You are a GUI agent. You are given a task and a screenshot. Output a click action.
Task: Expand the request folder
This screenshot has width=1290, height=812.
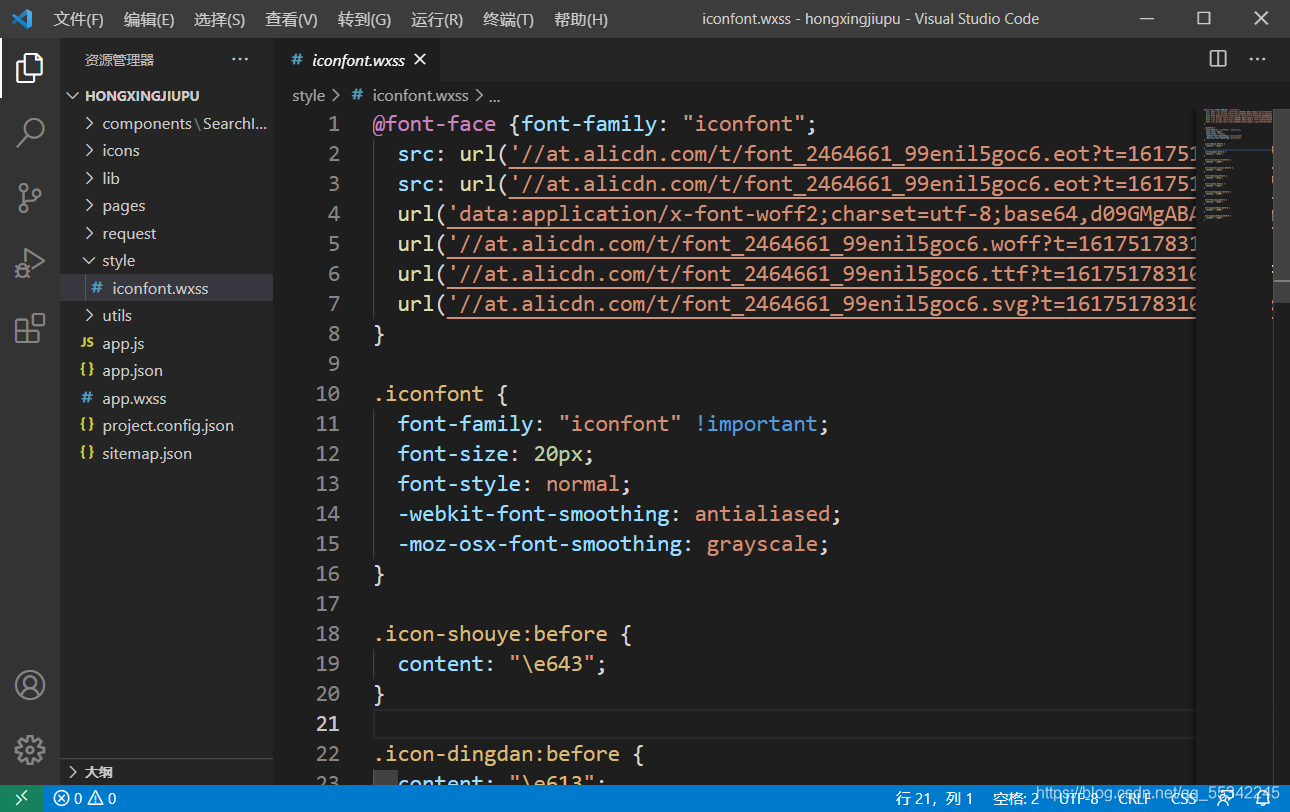pos(166,234)
